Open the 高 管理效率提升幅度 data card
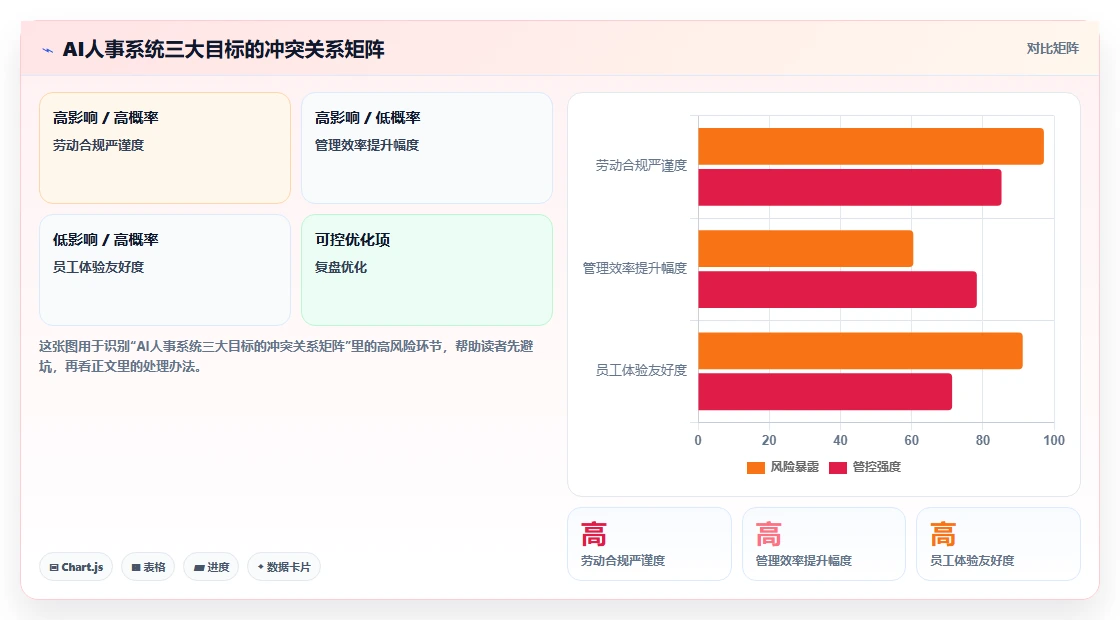 824,544
